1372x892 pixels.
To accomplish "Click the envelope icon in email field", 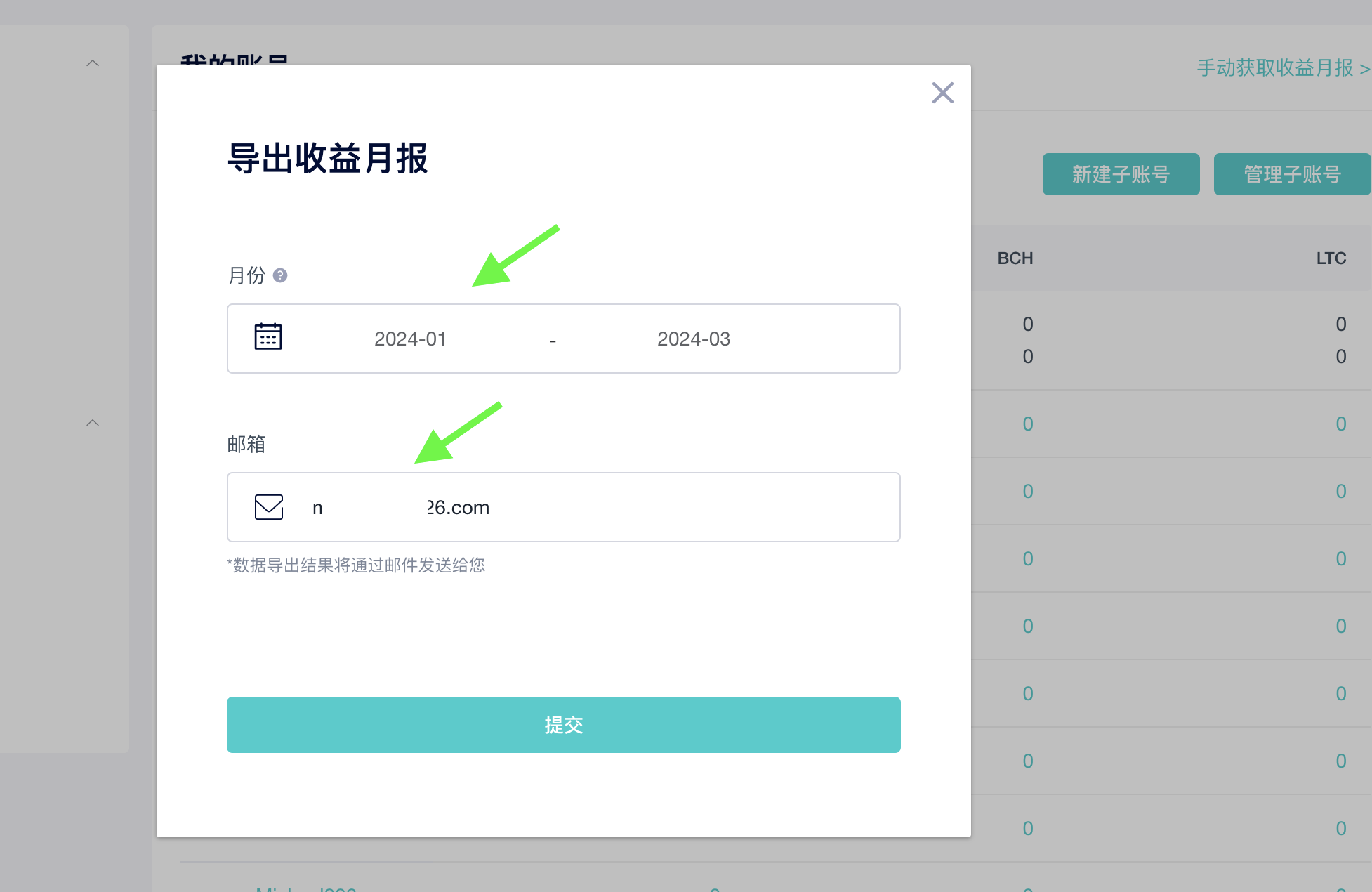I will pyautogui.click(x=268, y=507).
